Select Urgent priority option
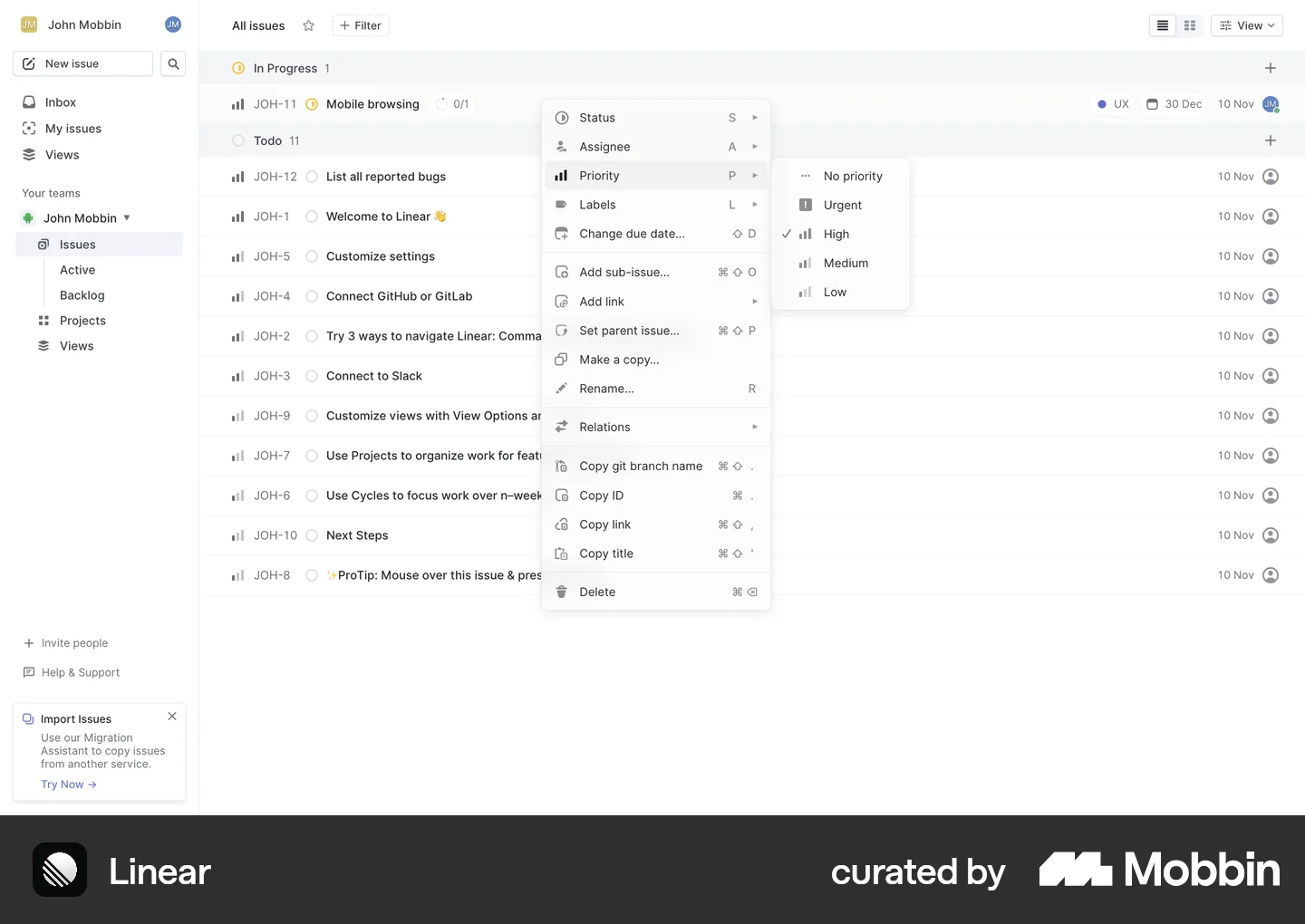The height and width of the screenshot is (924, 1305). pyautogui.click(x=840, y=205)
